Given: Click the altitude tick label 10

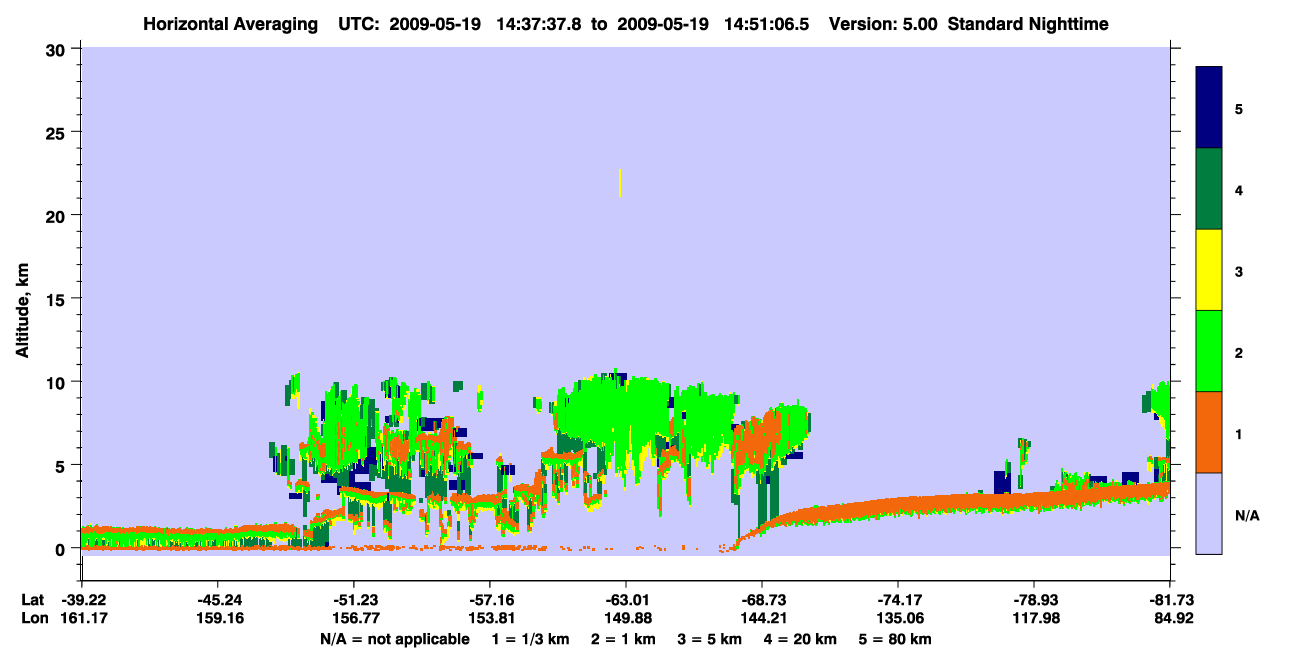Looking at the screenshot, I should pyautogui.click(x=58, y=382).
